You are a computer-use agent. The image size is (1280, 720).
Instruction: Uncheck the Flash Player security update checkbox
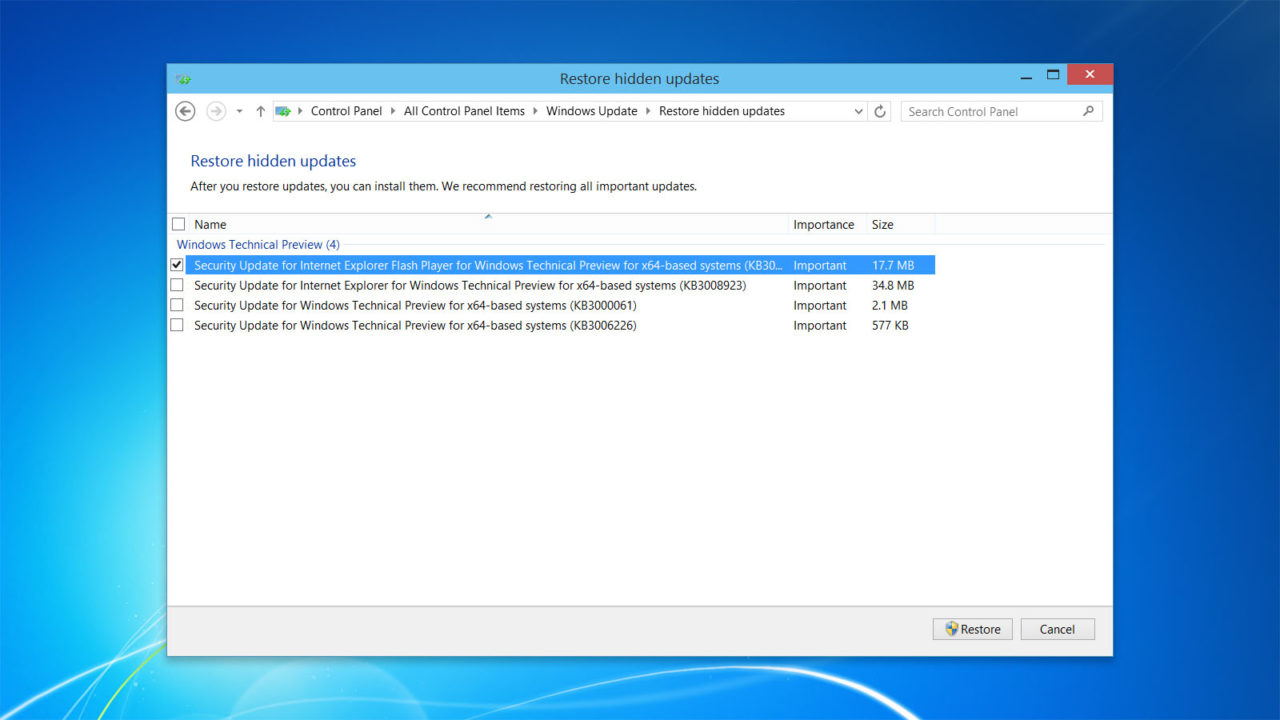(177, 265)
